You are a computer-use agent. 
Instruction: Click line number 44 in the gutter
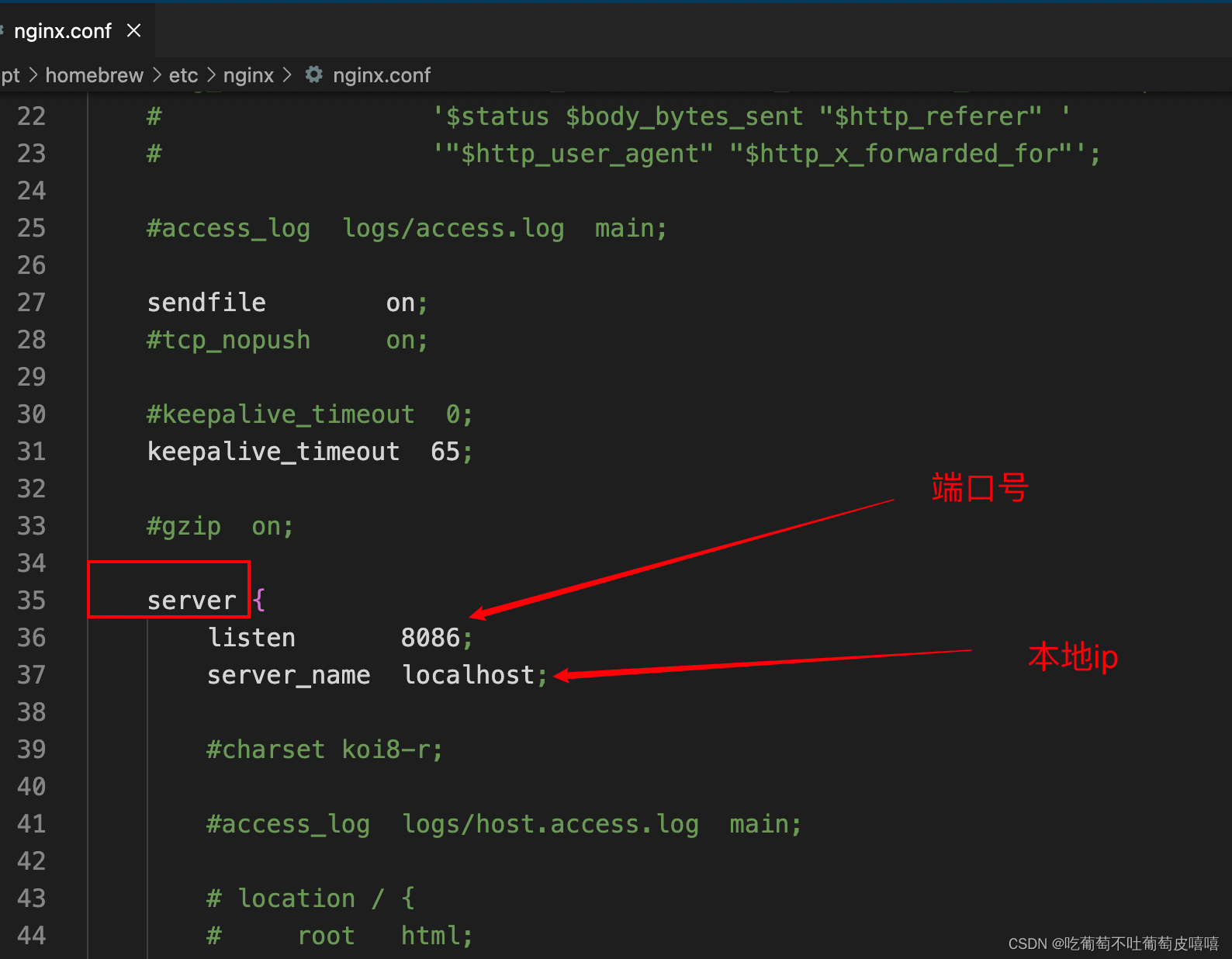(x=31, y=936)
